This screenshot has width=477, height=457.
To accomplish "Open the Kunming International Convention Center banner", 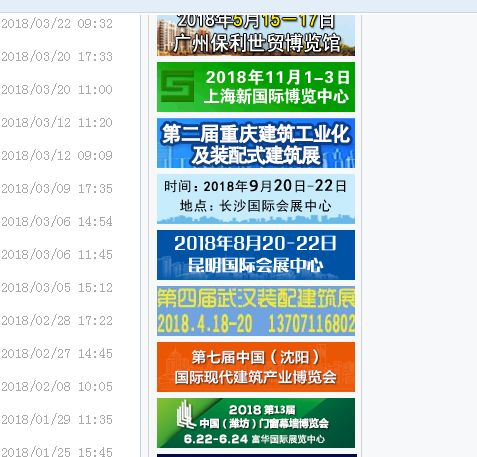I will (x=256, y=255).
